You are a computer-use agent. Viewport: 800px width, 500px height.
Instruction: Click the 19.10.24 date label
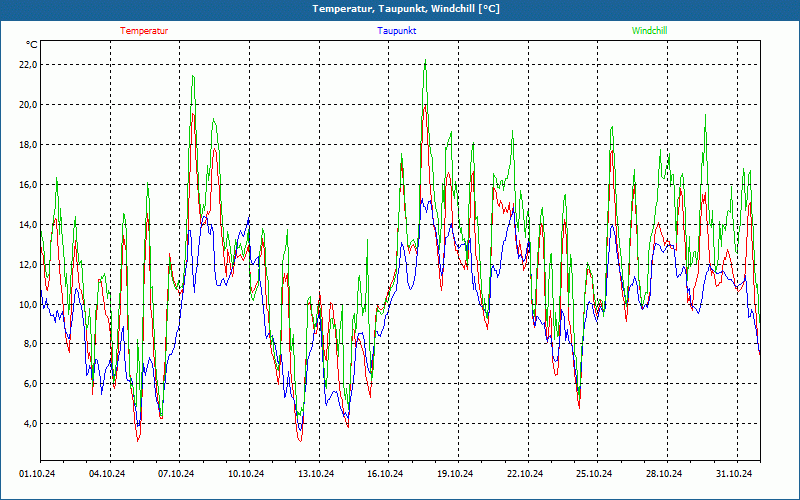[x=455, y=474]
